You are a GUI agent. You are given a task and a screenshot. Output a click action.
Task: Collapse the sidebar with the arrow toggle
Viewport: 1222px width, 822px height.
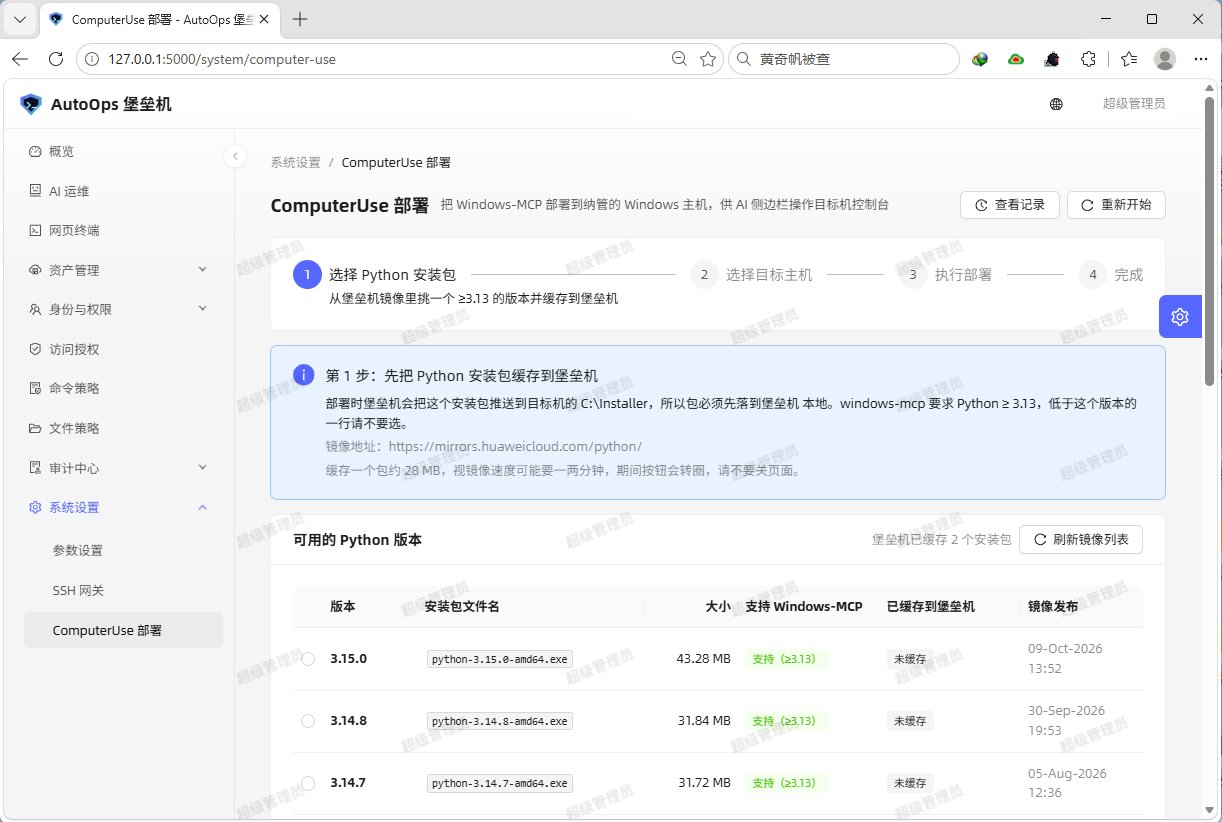(x=235, y=156)
